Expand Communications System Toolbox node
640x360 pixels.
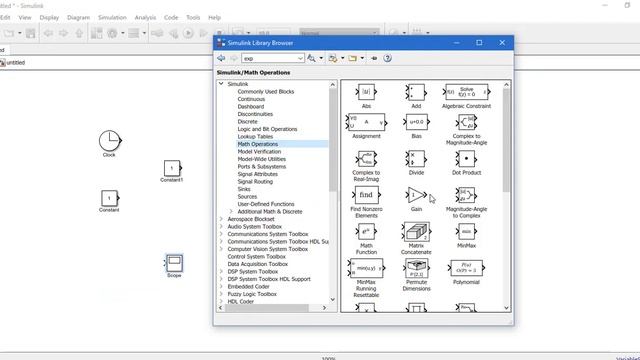coord(221,234)
